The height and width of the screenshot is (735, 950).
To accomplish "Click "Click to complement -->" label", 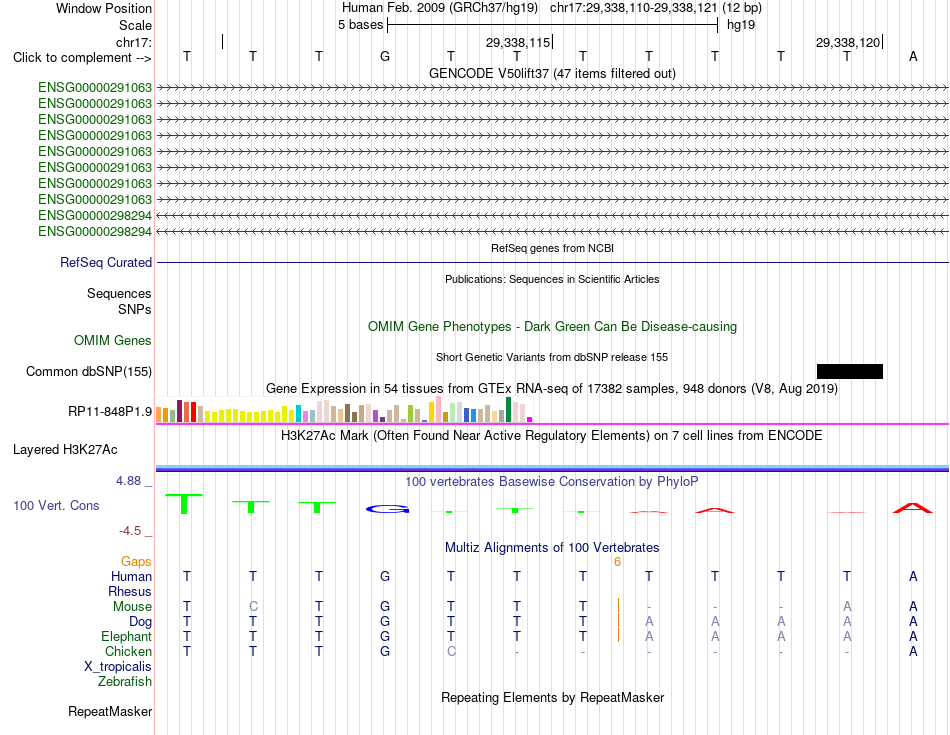I will (x=82, y=58).
